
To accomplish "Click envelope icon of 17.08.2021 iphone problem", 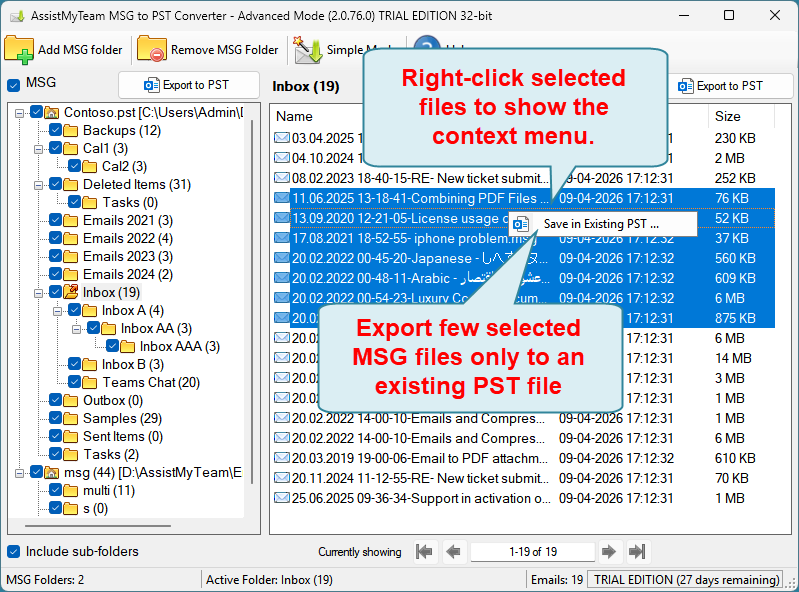I will click(282, 237).
